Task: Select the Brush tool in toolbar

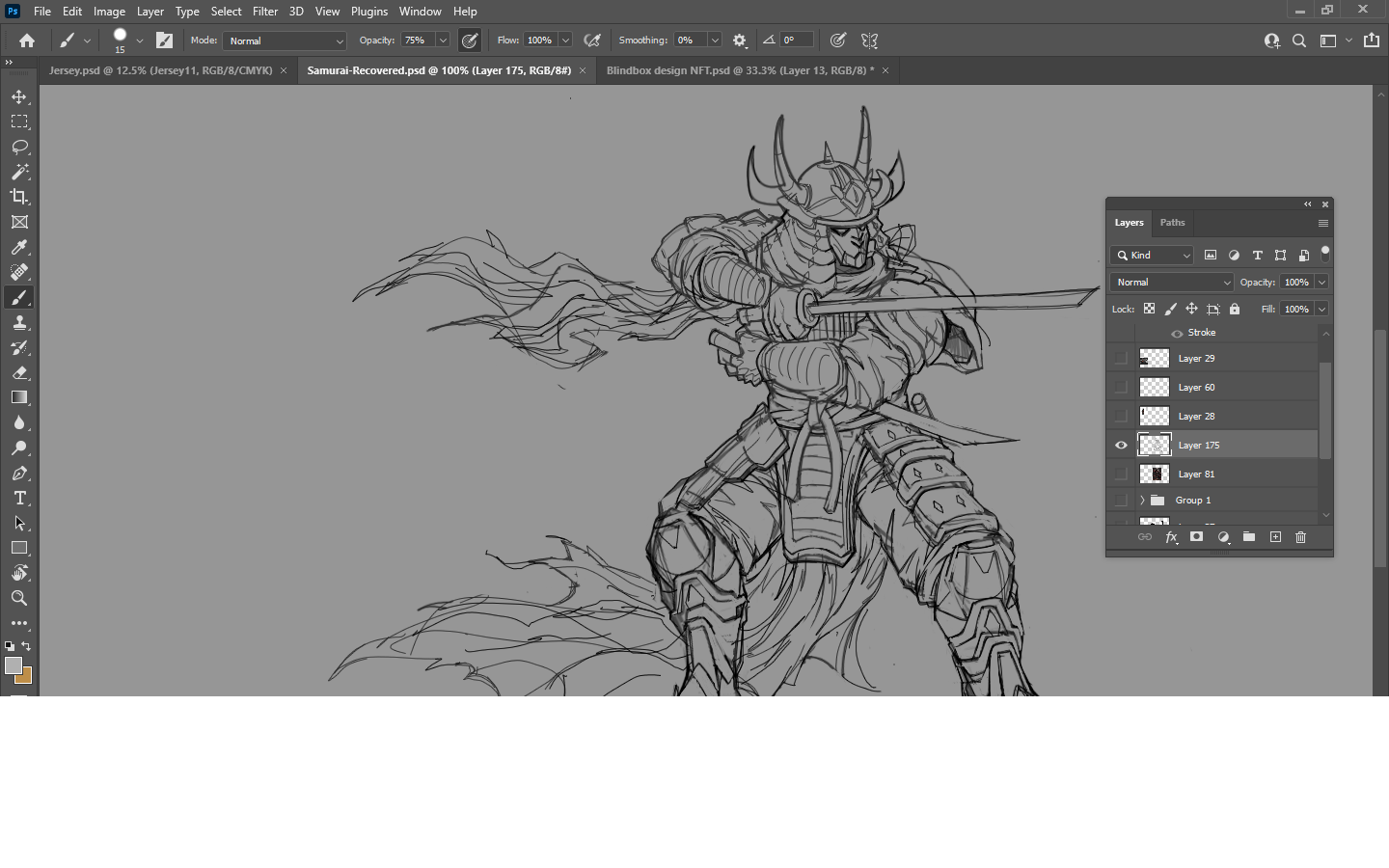Action: click(x=19, y=297)
